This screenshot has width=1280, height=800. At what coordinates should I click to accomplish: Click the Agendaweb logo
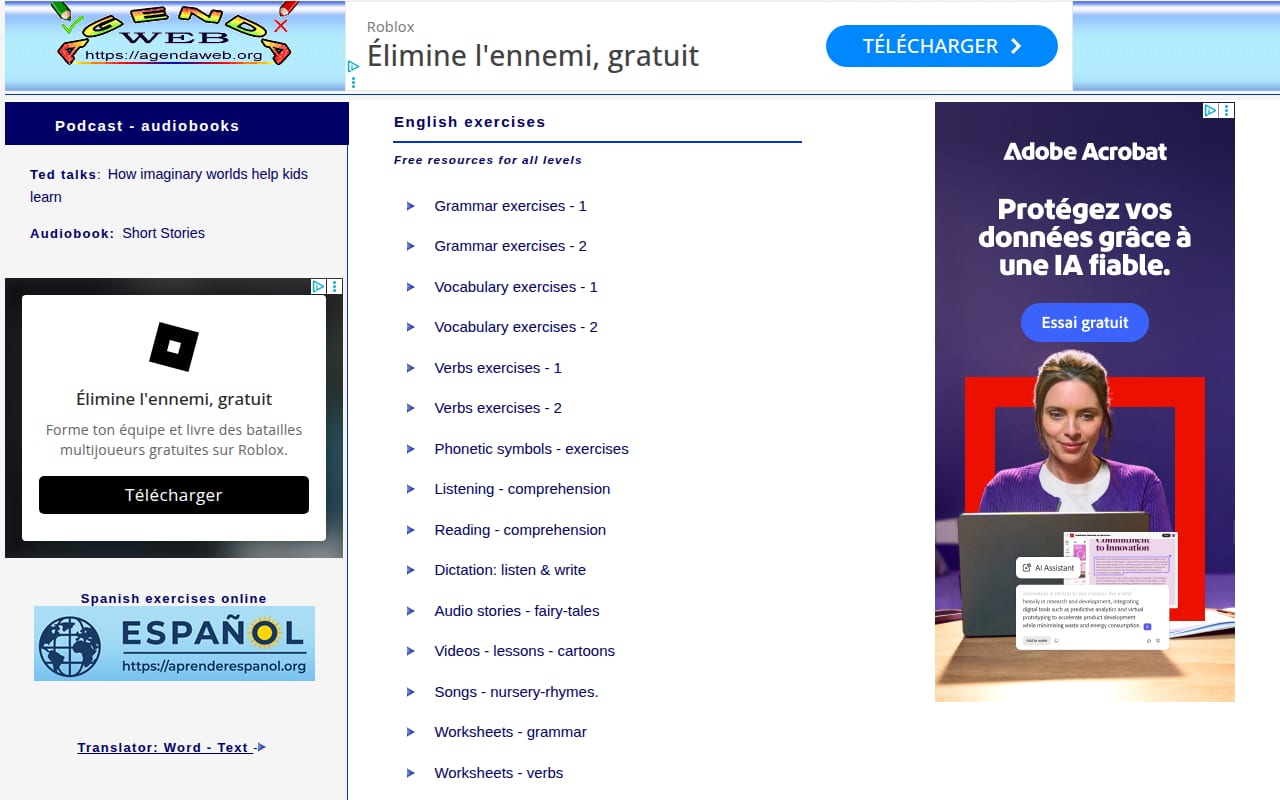tap(175, 37)
